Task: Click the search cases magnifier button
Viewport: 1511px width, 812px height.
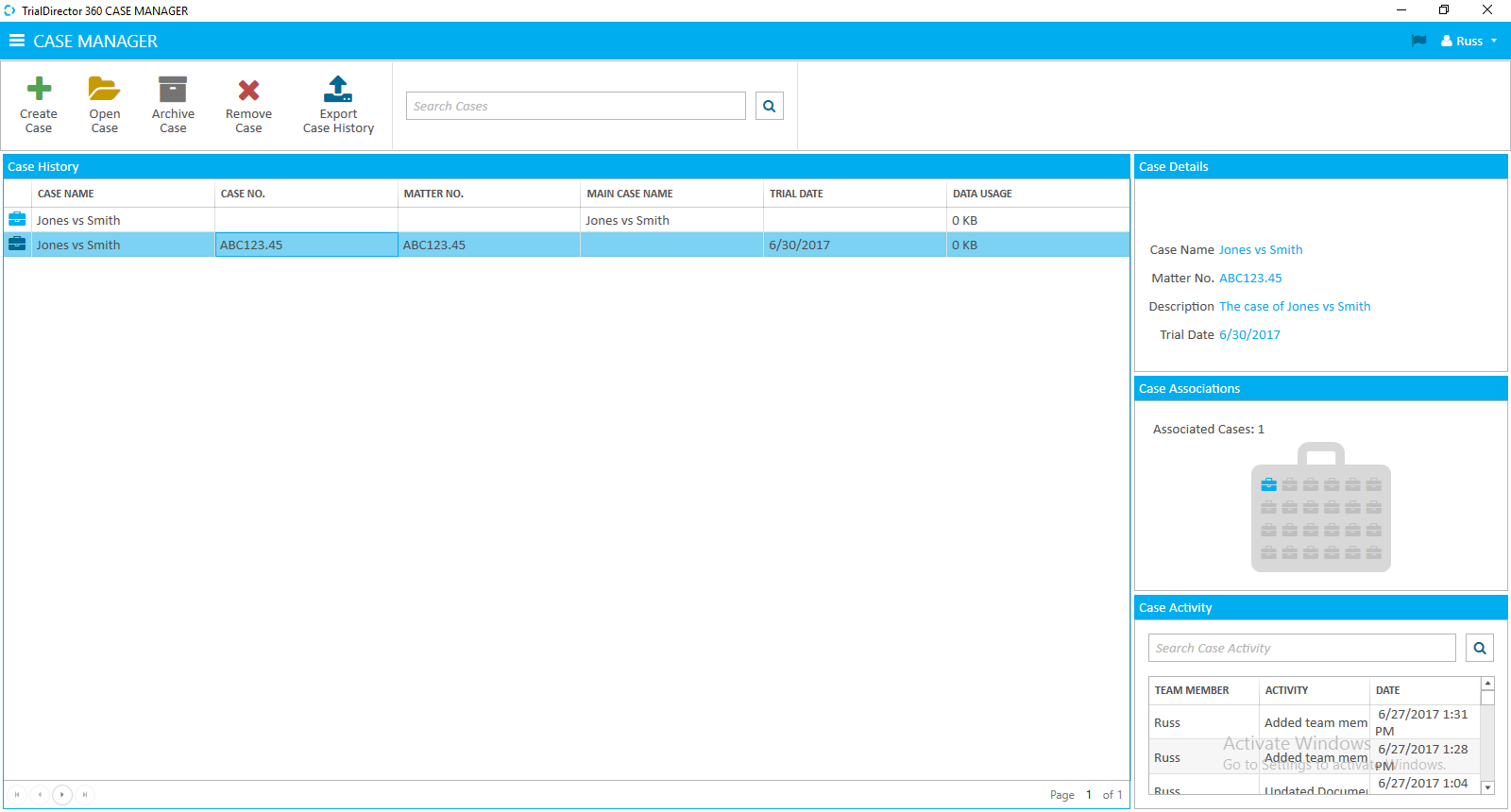Action: (770, 107)
